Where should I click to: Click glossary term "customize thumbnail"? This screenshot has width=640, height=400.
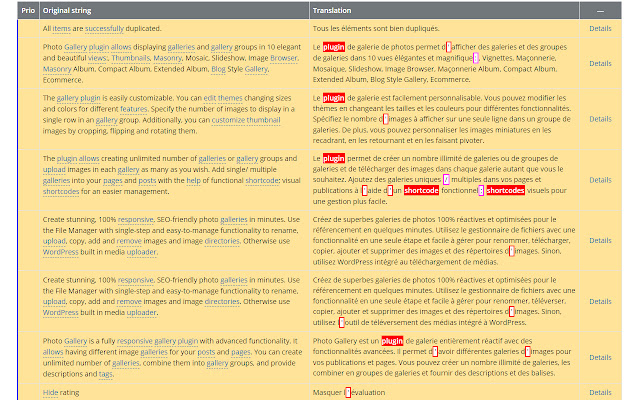point(246,120)
